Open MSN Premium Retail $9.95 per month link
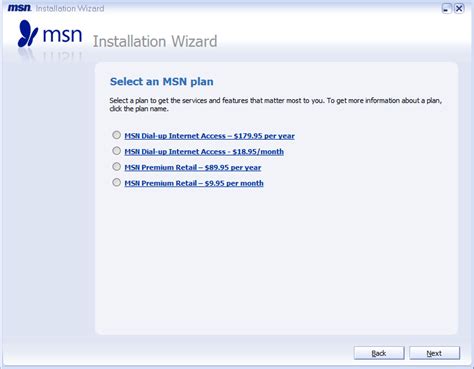This screenshot has height=369, width=474. tap(194, 183)
